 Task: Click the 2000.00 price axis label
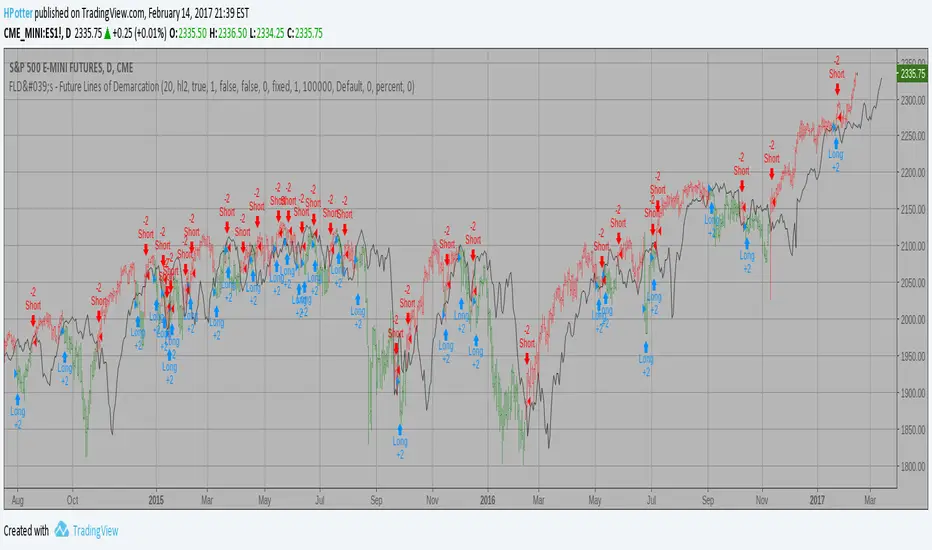[913, 319]
